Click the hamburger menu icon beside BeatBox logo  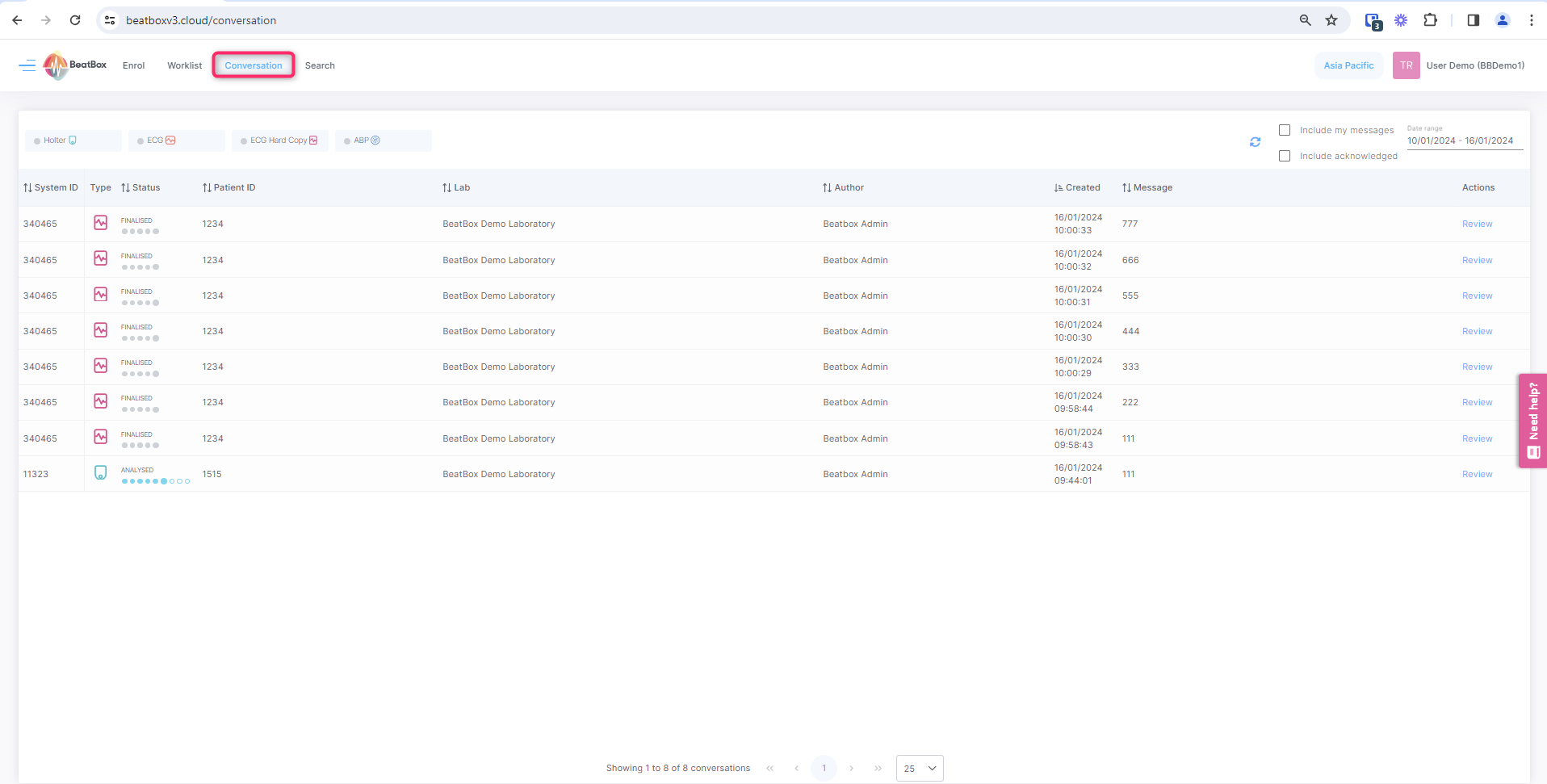[27, 65]
